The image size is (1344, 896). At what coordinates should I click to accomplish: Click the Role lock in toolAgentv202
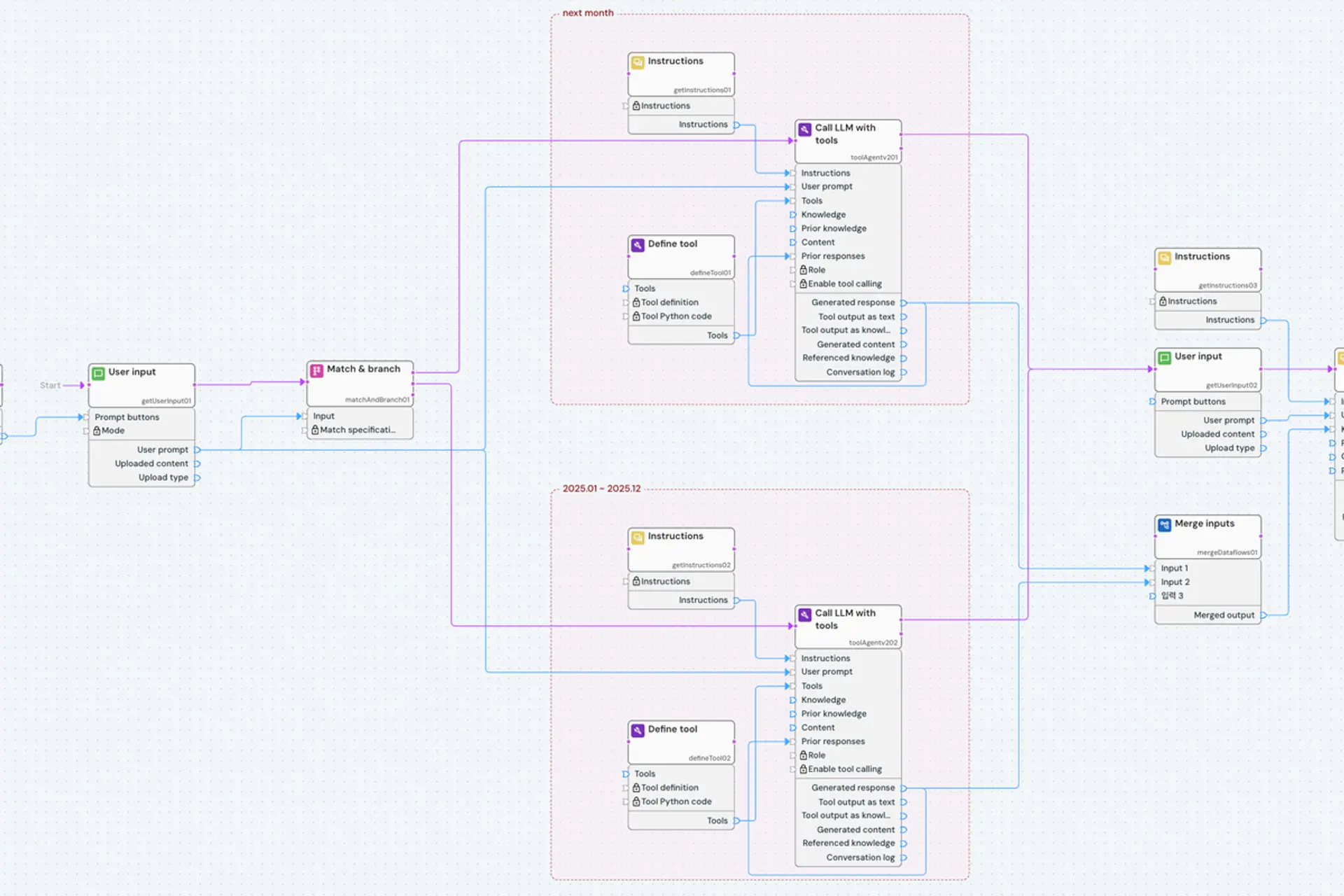[x=804, y=755]
